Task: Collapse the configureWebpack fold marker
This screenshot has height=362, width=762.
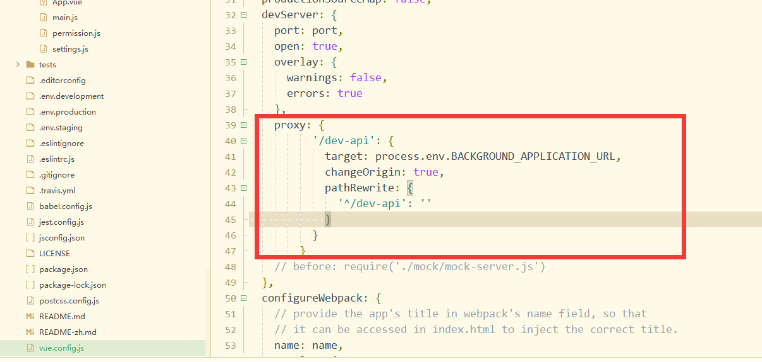Action: click(x=243, y=298)
